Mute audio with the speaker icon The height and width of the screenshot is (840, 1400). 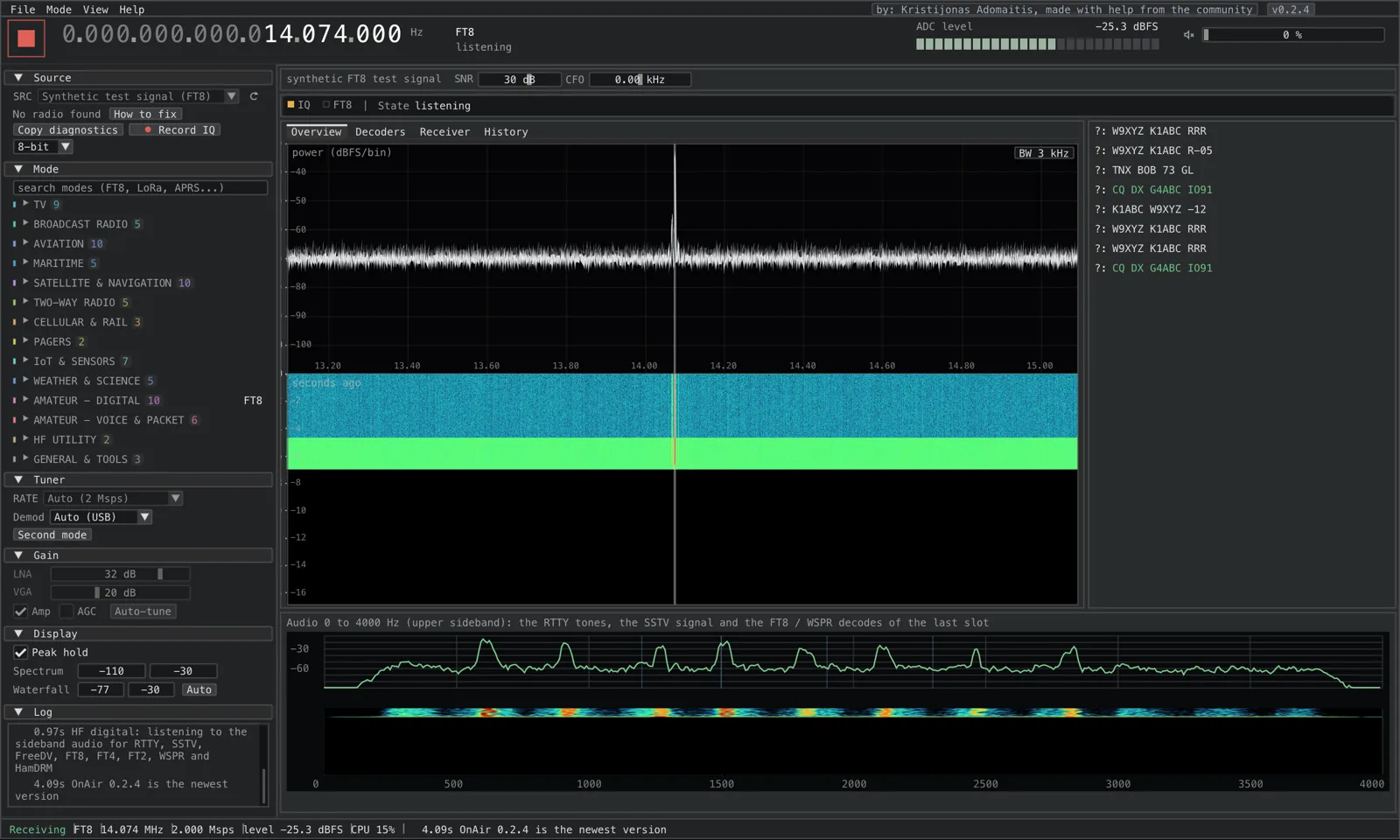1188,35
